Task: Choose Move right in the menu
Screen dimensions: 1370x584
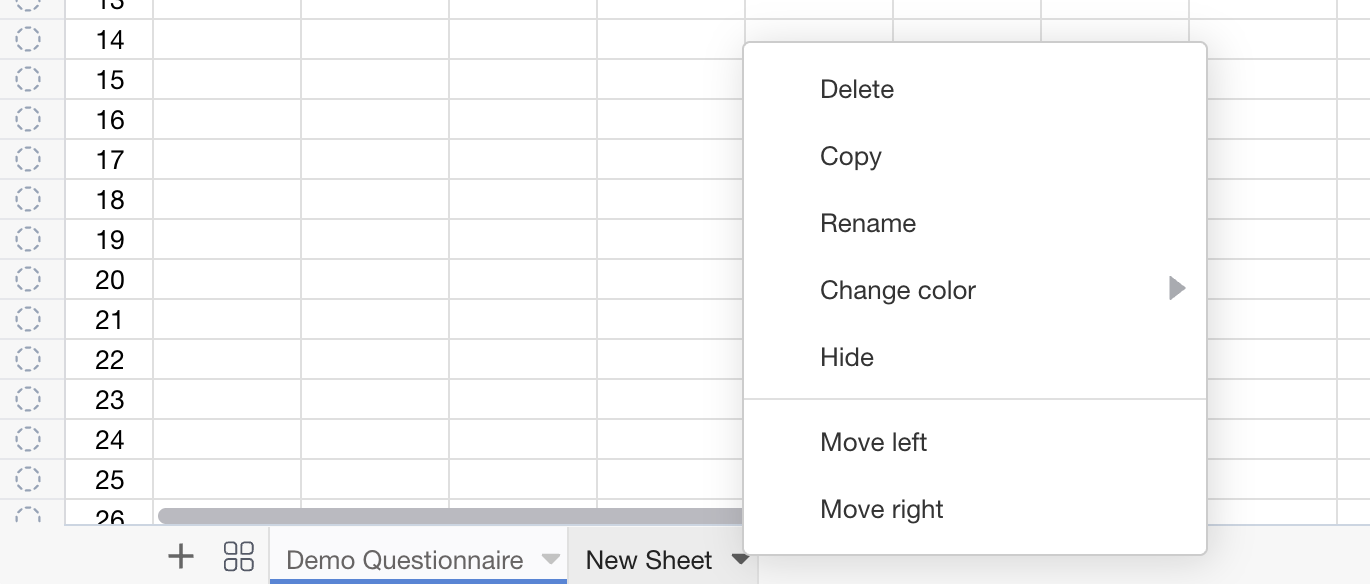Action: (x=881, y=509)
